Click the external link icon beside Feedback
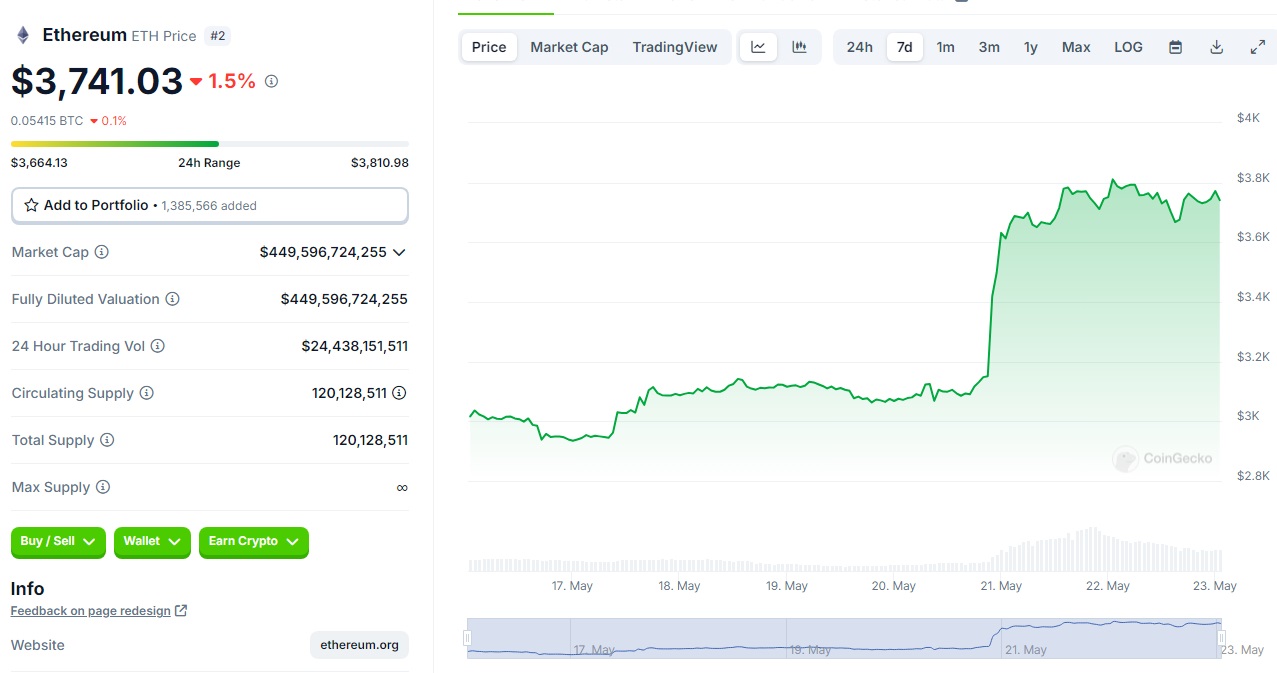Viewport: 1277px width, 673px height. click(x=181, y=611)
